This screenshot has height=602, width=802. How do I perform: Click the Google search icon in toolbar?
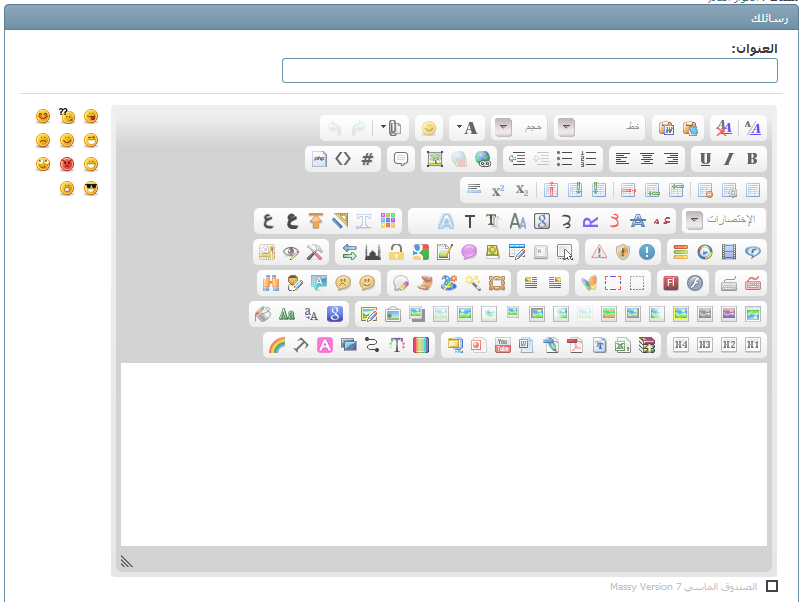tap(337, 315)
